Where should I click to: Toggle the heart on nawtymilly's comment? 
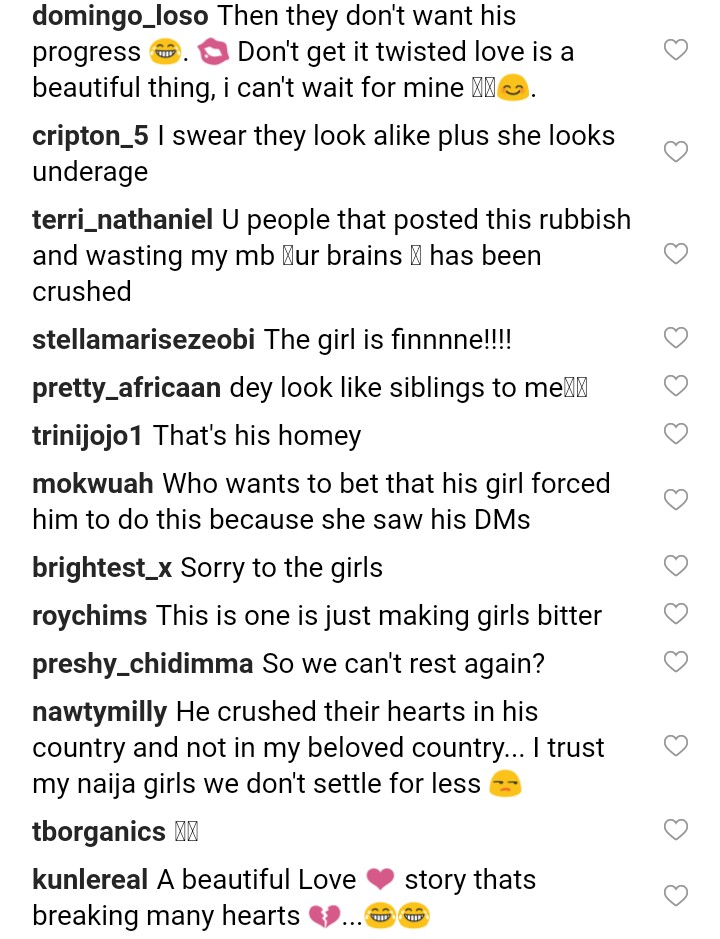[676, 746]
